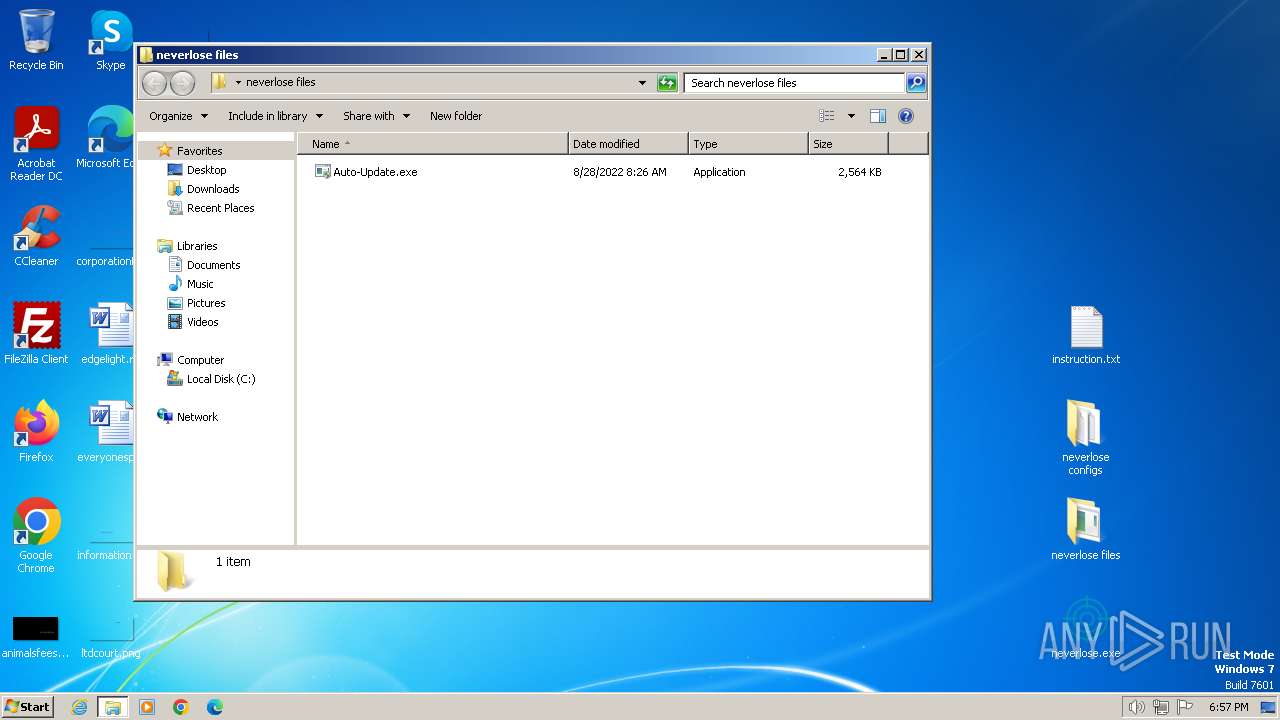Open the neverlose files desktop folder
Screen dimensions: 1280x720
[1086, 529]
